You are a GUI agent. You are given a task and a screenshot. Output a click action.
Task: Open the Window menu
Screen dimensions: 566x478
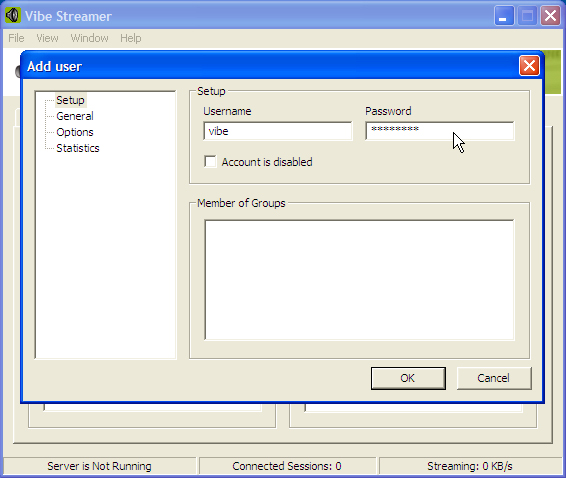(x=90, y=38)
